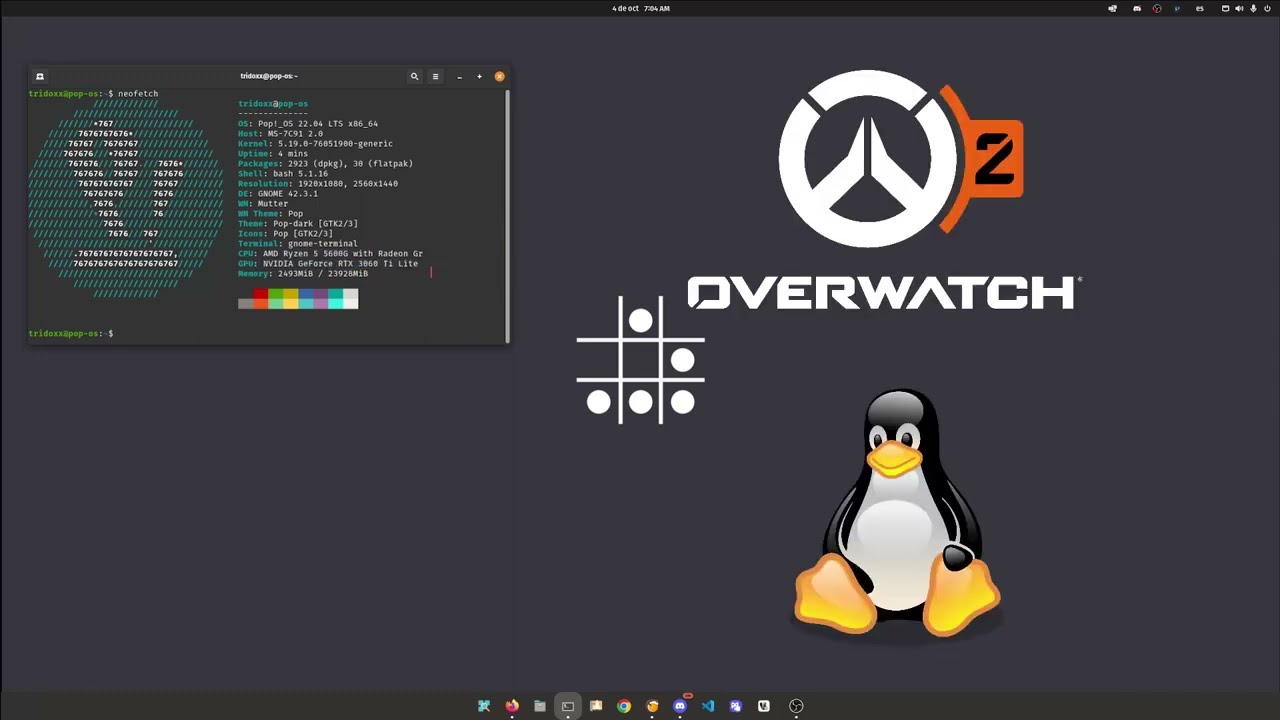Click the 'Kernel: 5.19.0-76051900-generic' line
The height and width of the screenshot is (720, 1280).
click(315, 144)
